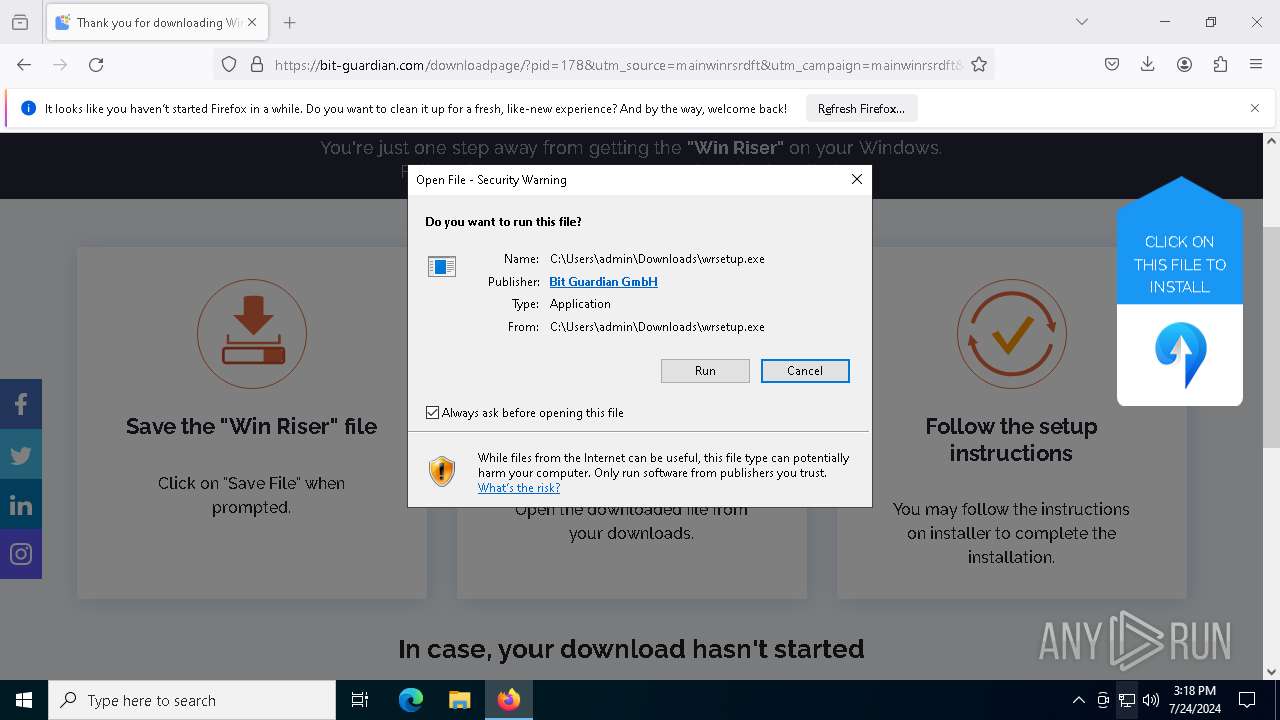Open the Save to Pocket icon
Image resolution: width=1280 pixels, height=720 pixels.
point(1112,65)
